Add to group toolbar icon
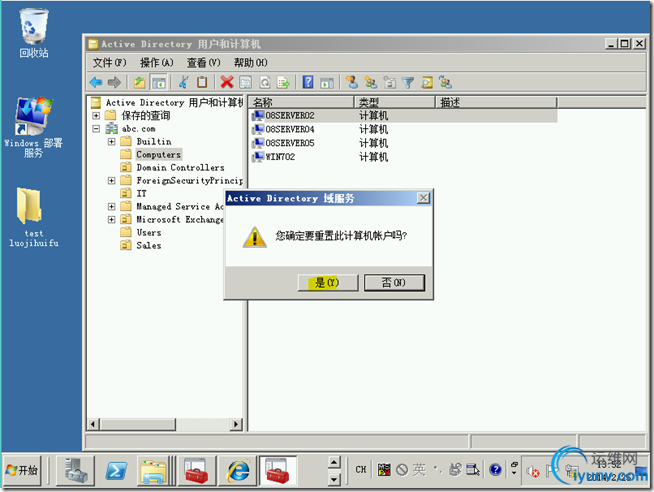The width and height of the screenshot is (654, 492). click(445, 82)
